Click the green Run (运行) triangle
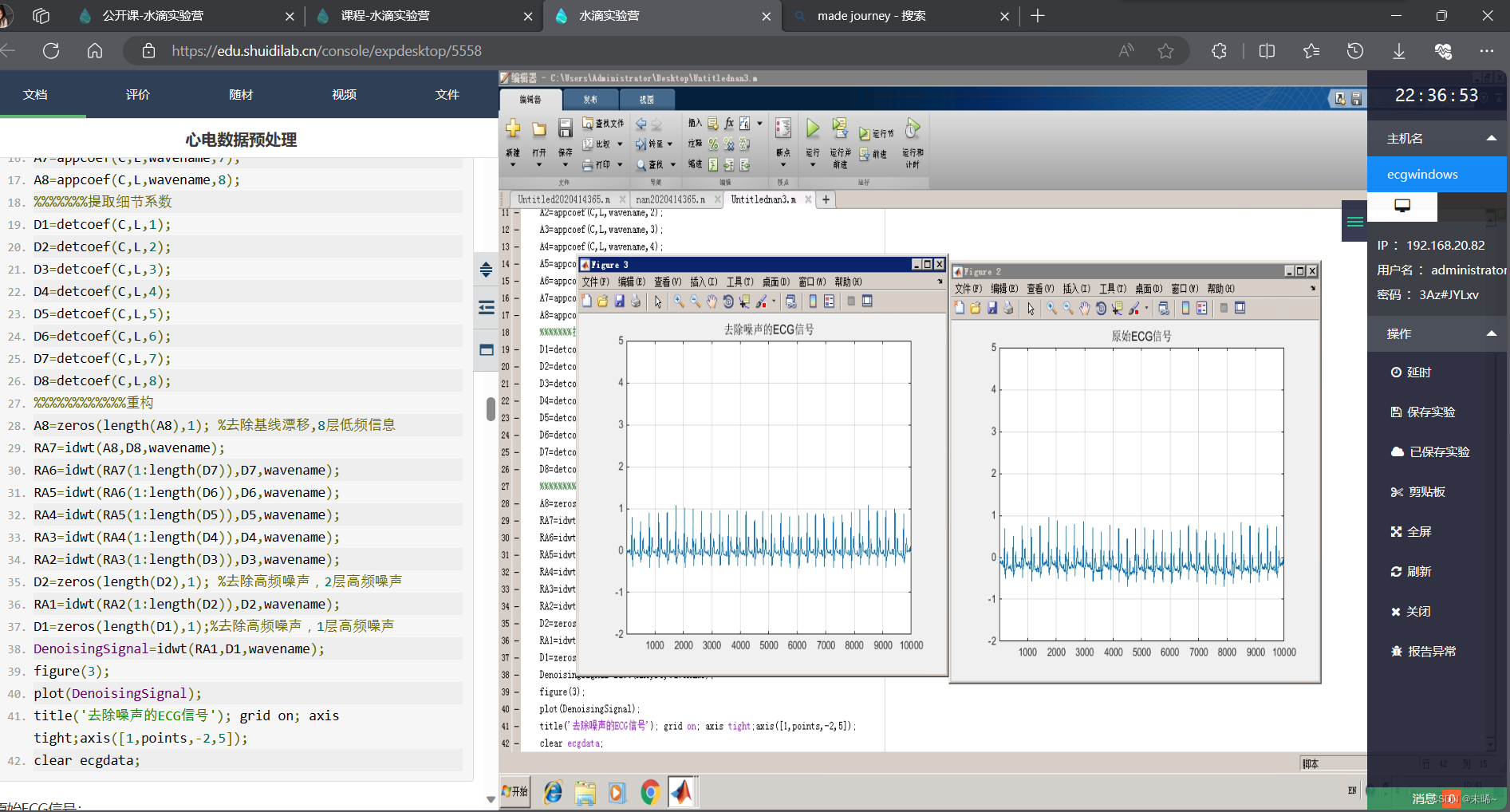1510x812 pixels. pos(812,128)
